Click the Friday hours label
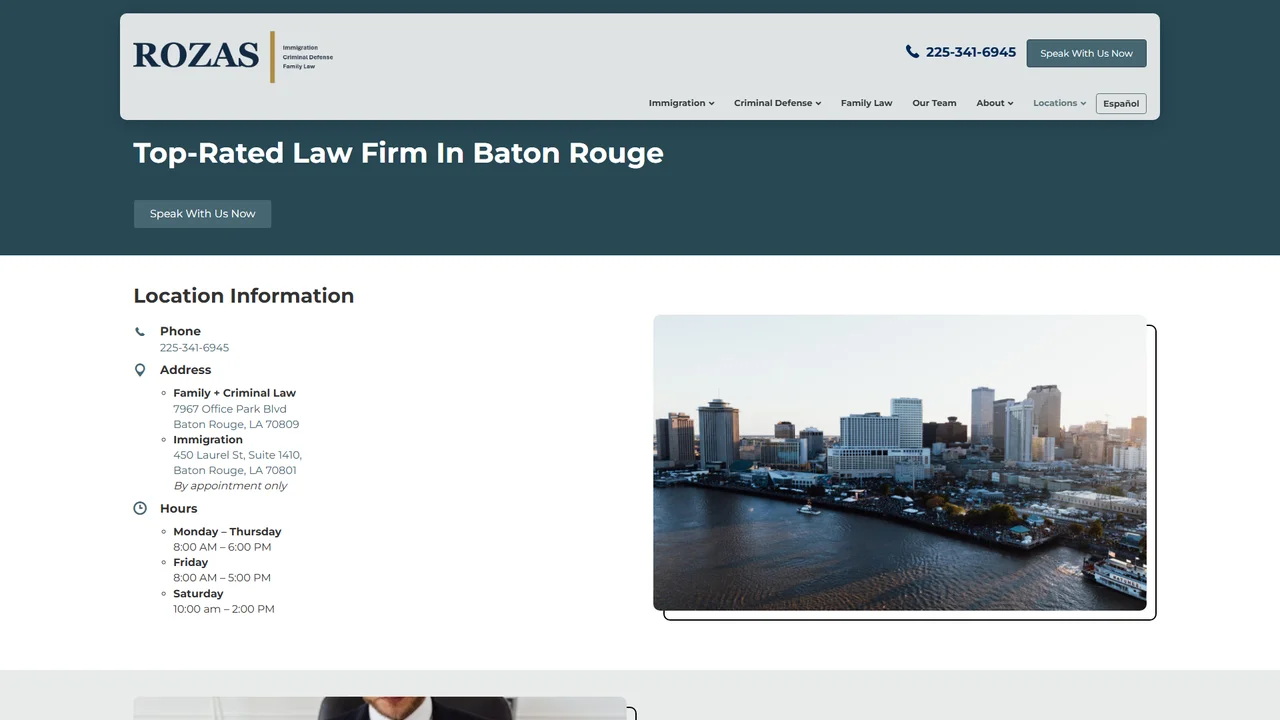1280x720 pixels. click(190, 563)
